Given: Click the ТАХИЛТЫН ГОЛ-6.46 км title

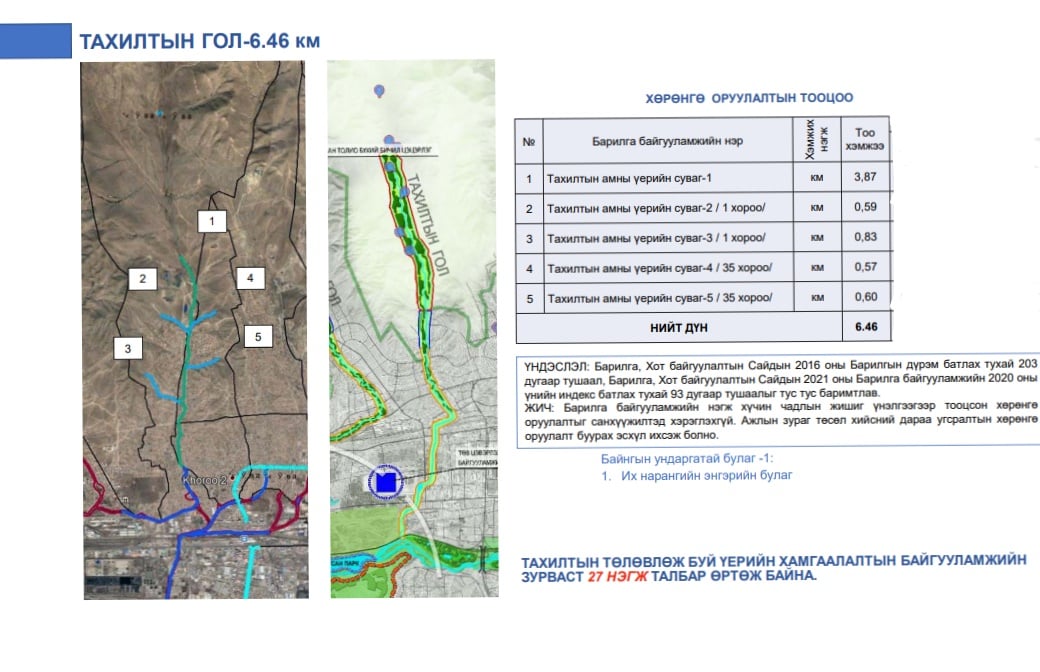Looking at the screenshot, I should (x=200, y=42).
